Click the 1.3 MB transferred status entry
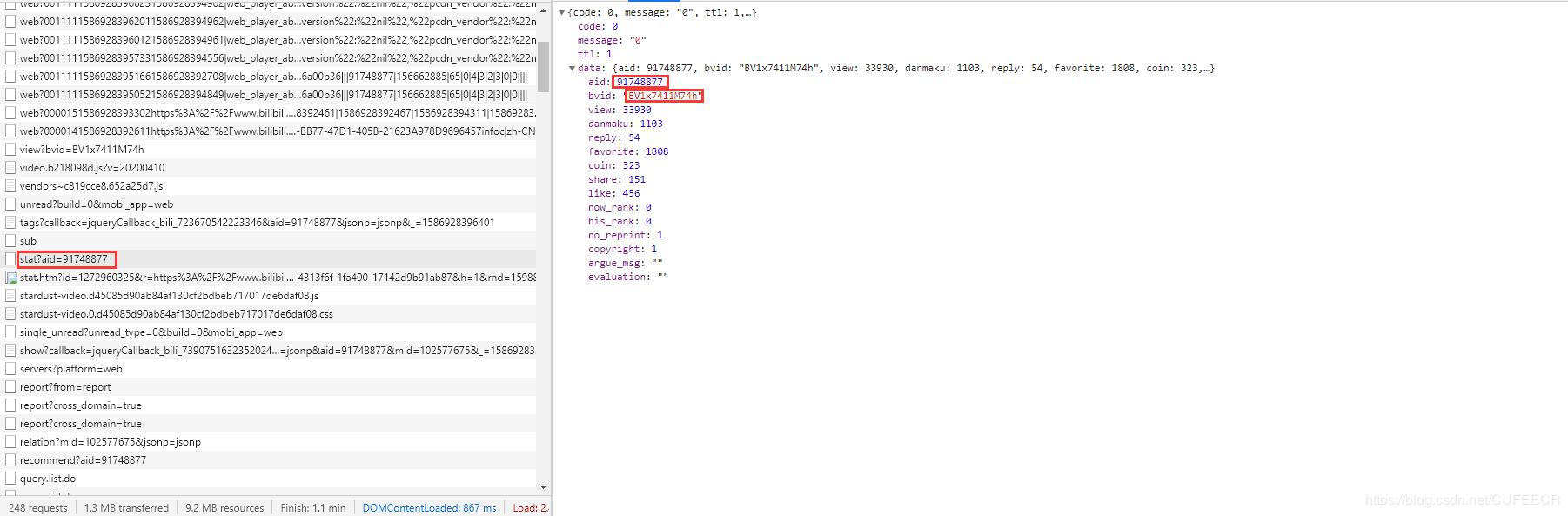 point(126,508)
